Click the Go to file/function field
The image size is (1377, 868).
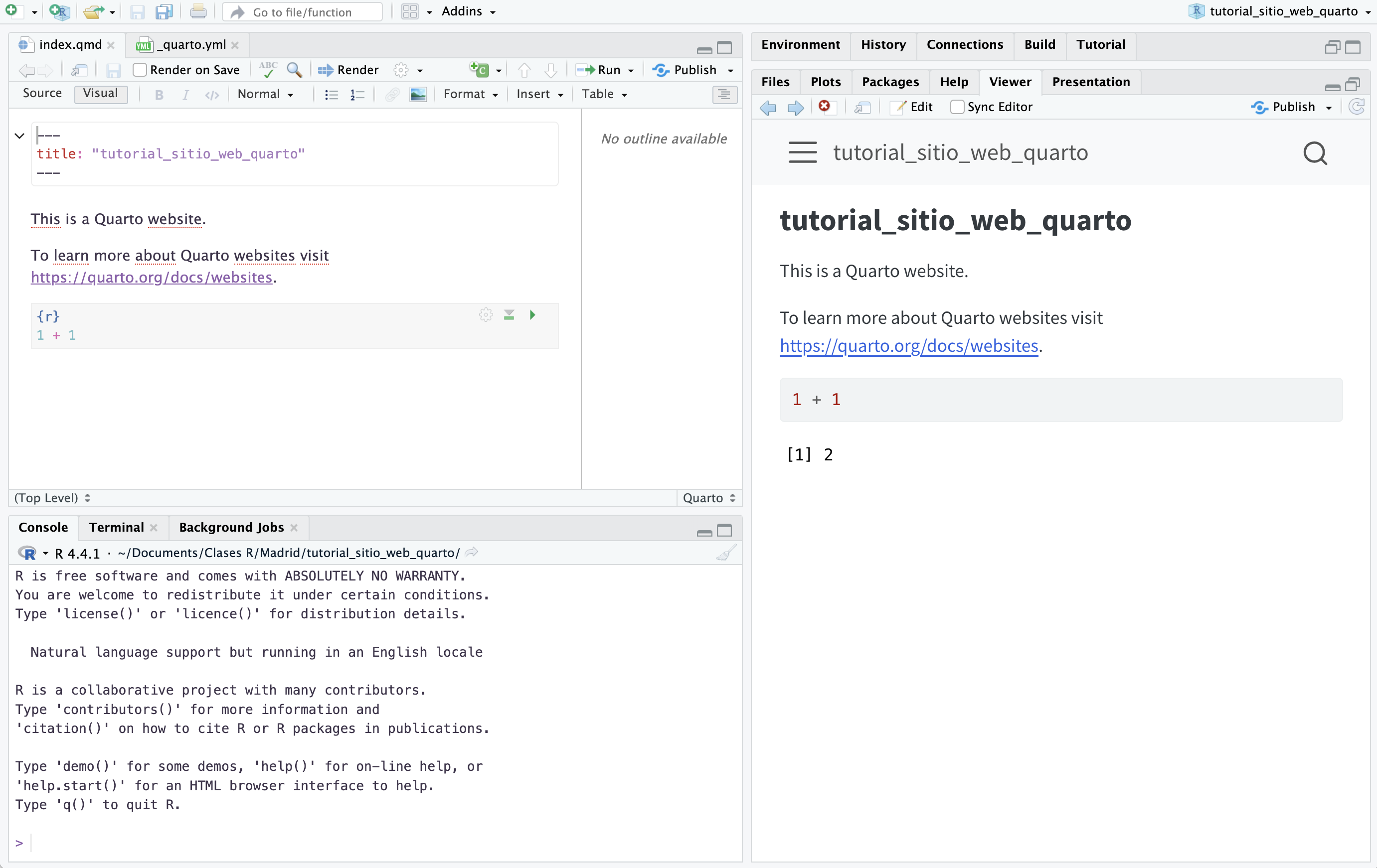pos(303,11)
